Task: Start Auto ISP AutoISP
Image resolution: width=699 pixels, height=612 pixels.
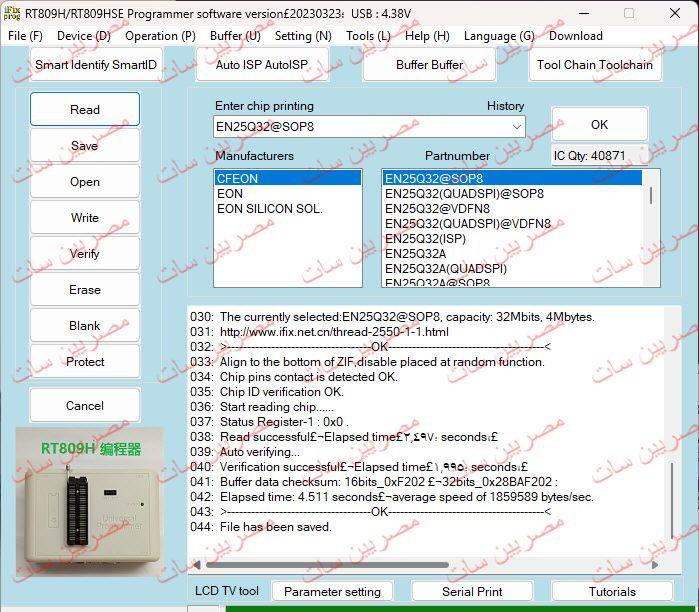Action: pos(262,65)
